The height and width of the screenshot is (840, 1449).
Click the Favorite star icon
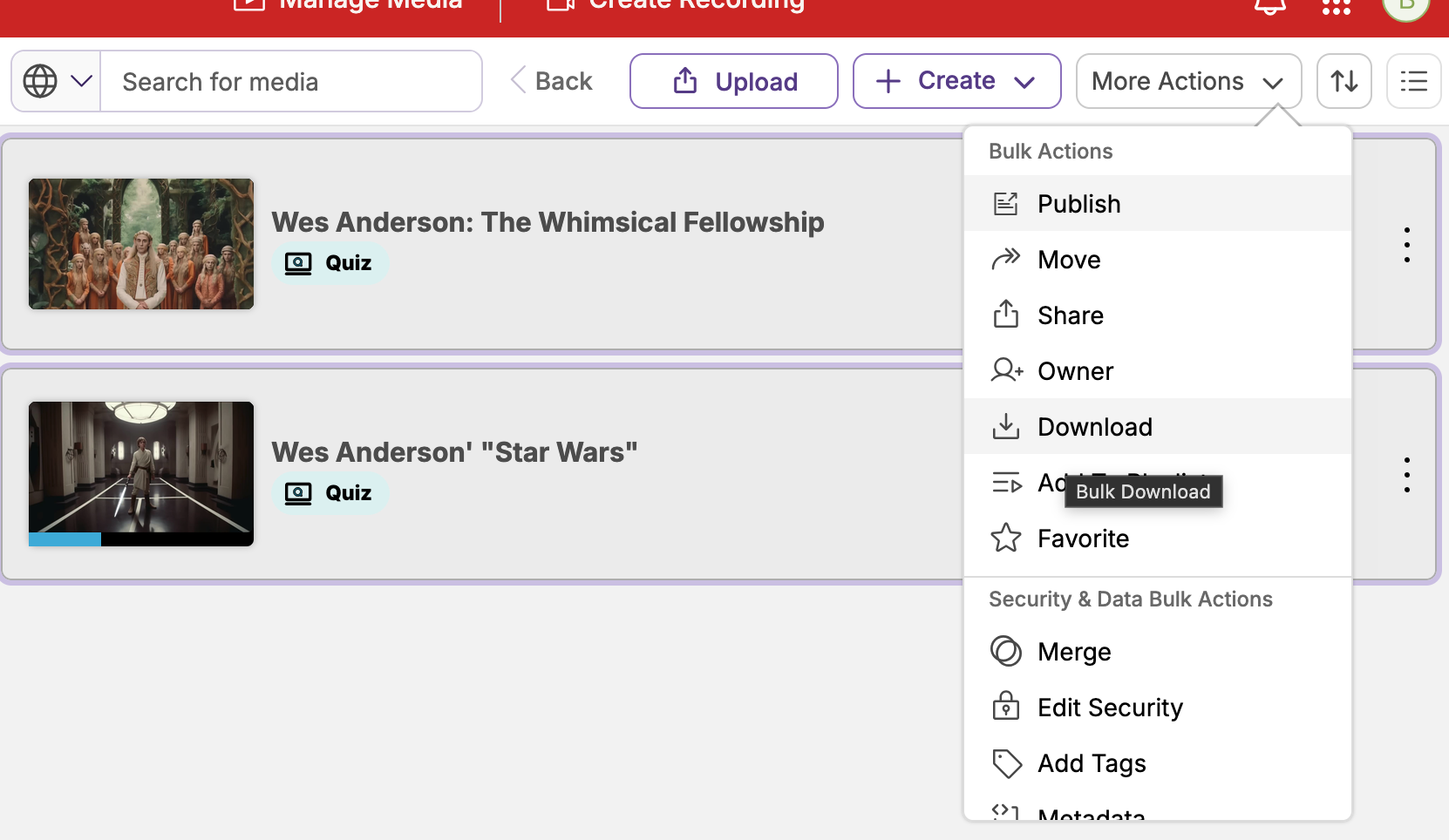[1006, 538]
